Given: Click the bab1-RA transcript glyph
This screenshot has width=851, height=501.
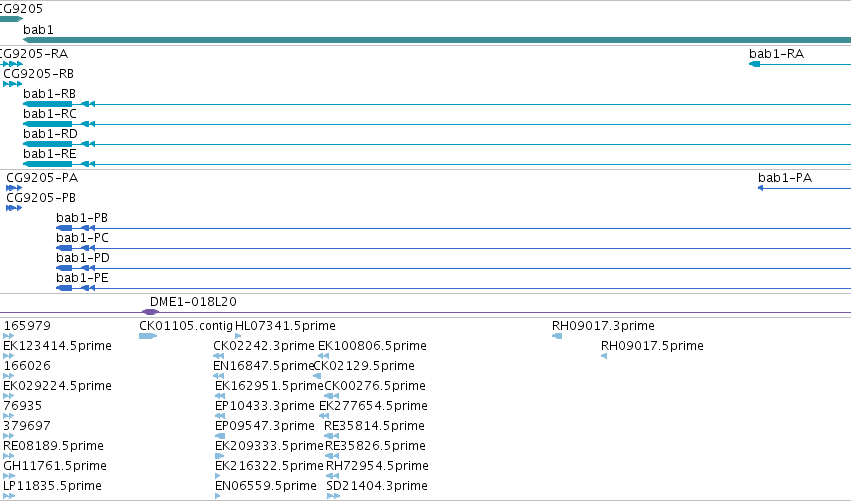Looking at the screenshot, I should coord(800,64).
